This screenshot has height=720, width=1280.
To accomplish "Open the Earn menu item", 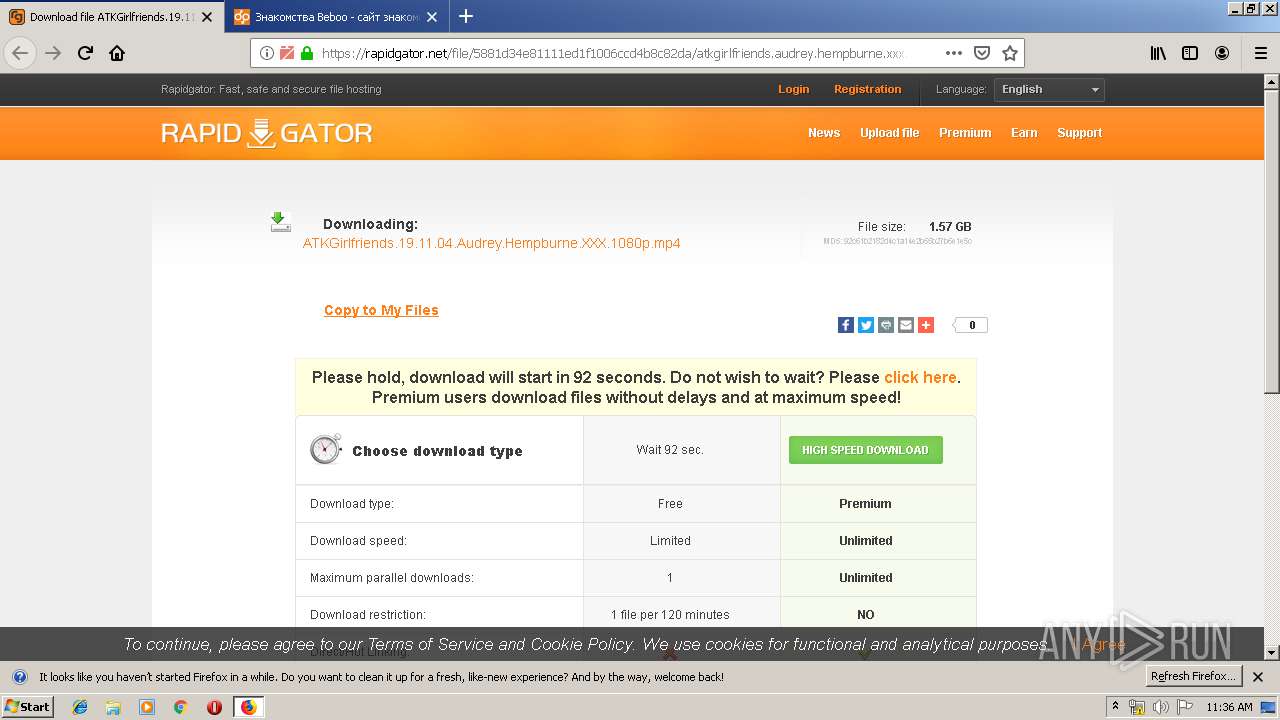I will [x=1024, y=133].
